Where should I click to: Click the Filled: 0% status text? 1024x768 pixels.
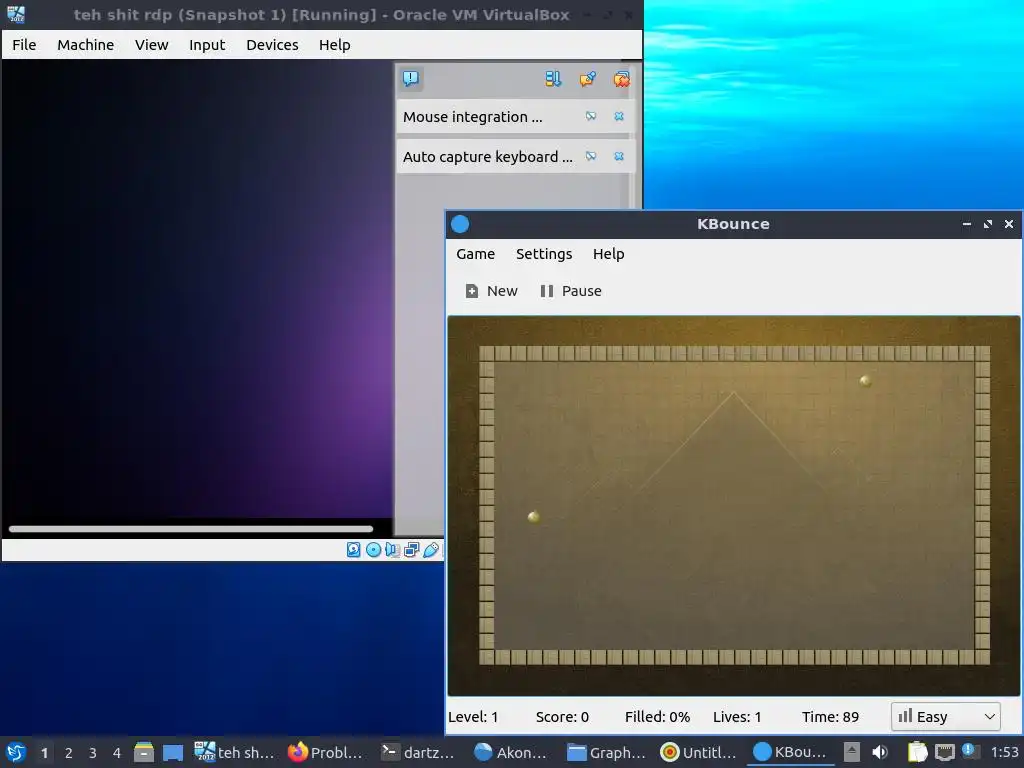(658, 717)
